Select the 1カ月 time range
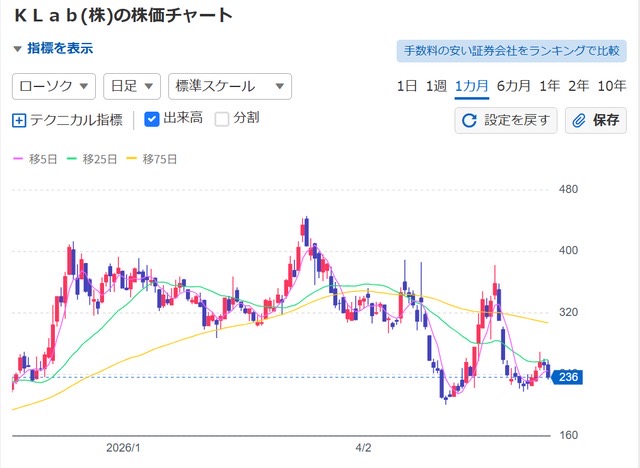640x468 pixels. (472, 87)
